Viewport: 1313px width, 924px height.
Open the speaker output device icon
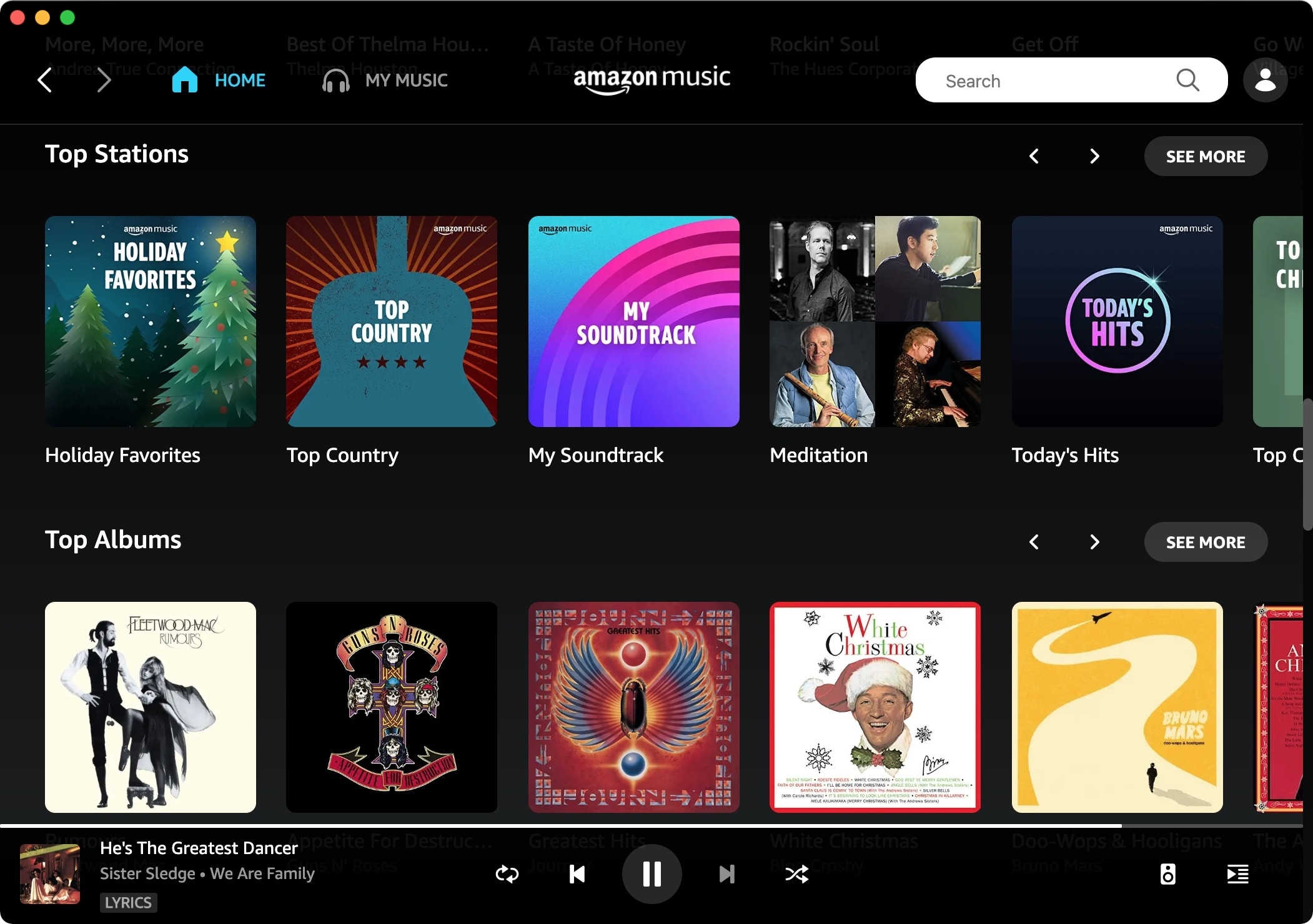click(x=1167, y=874)
